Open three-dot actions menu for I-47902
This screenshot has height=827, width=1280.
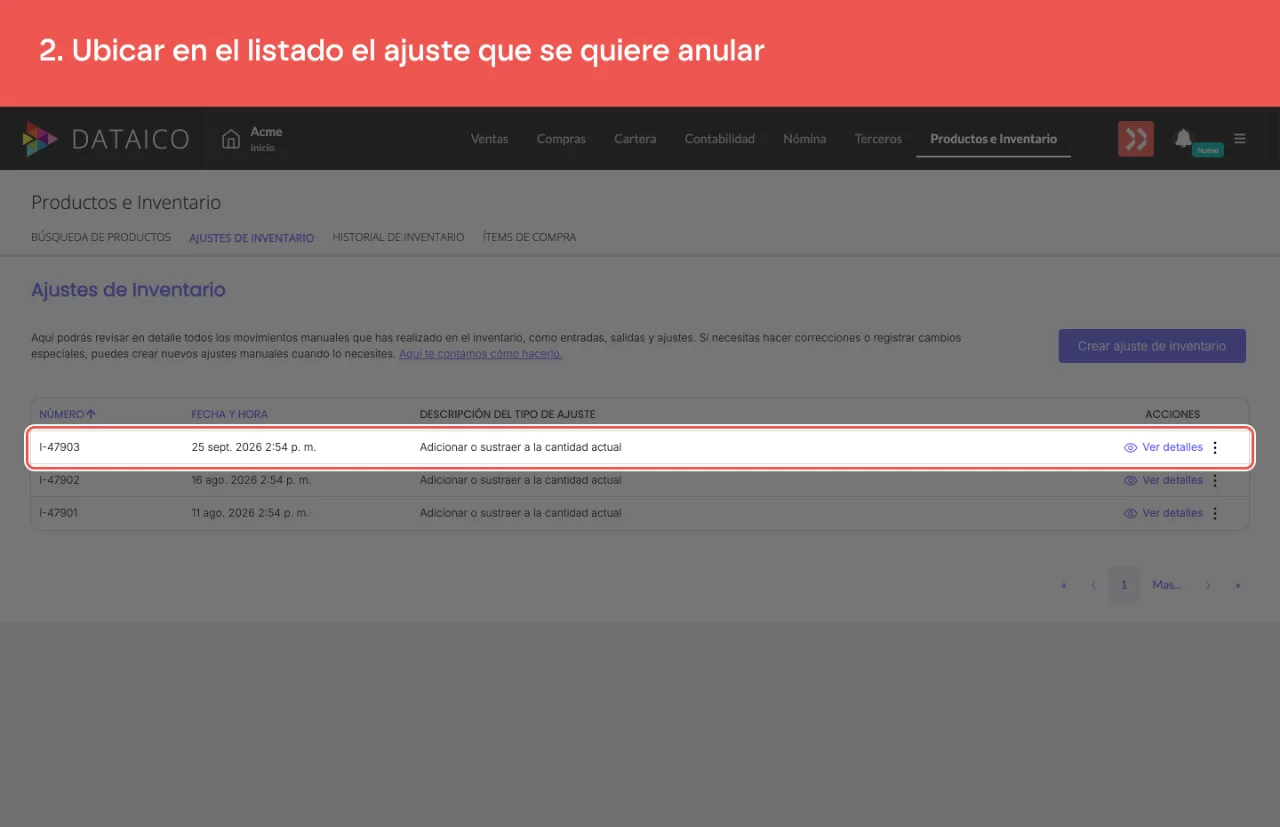pos(1215,481)
